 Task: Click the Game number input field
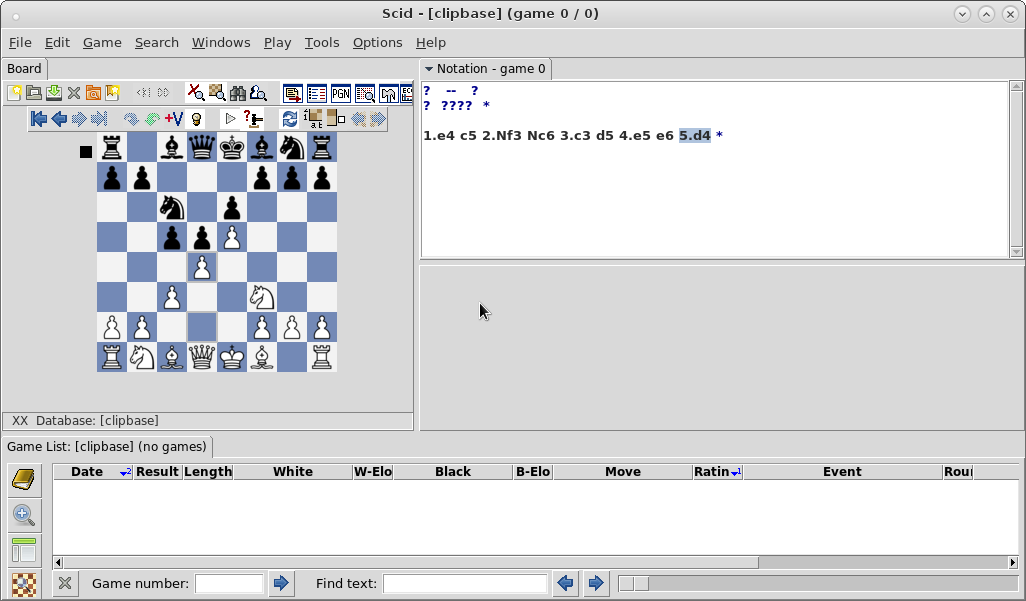tap(229, 583)
